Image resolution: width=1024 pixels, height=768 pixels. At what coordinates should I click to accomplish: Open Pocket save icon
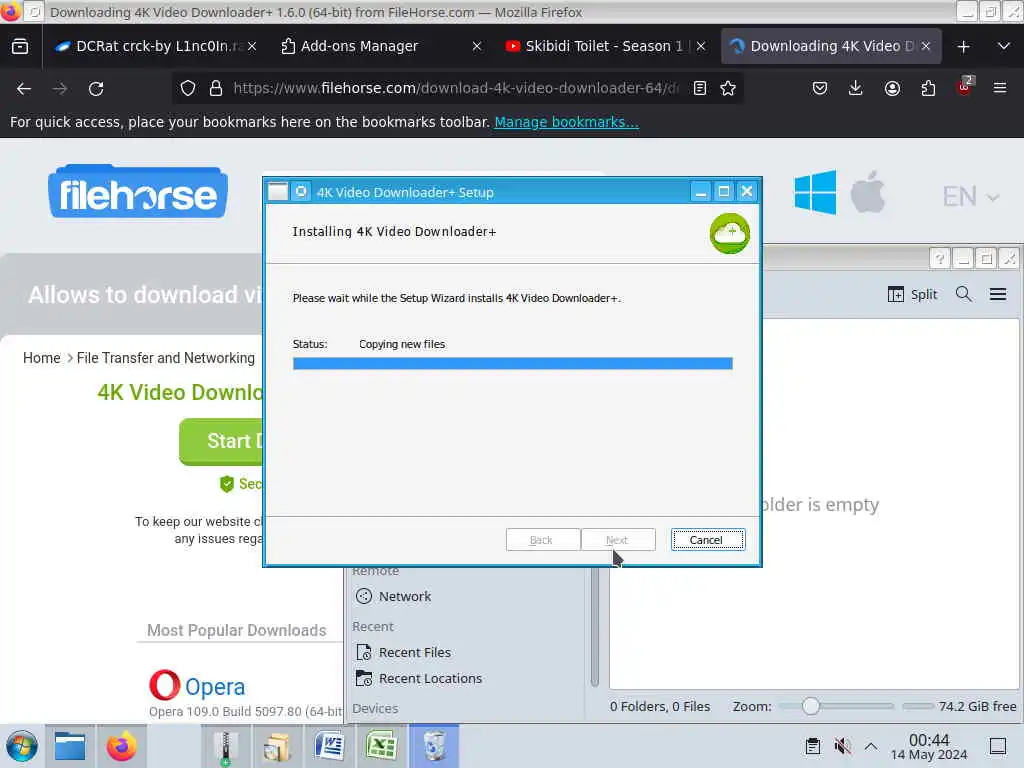820,88
